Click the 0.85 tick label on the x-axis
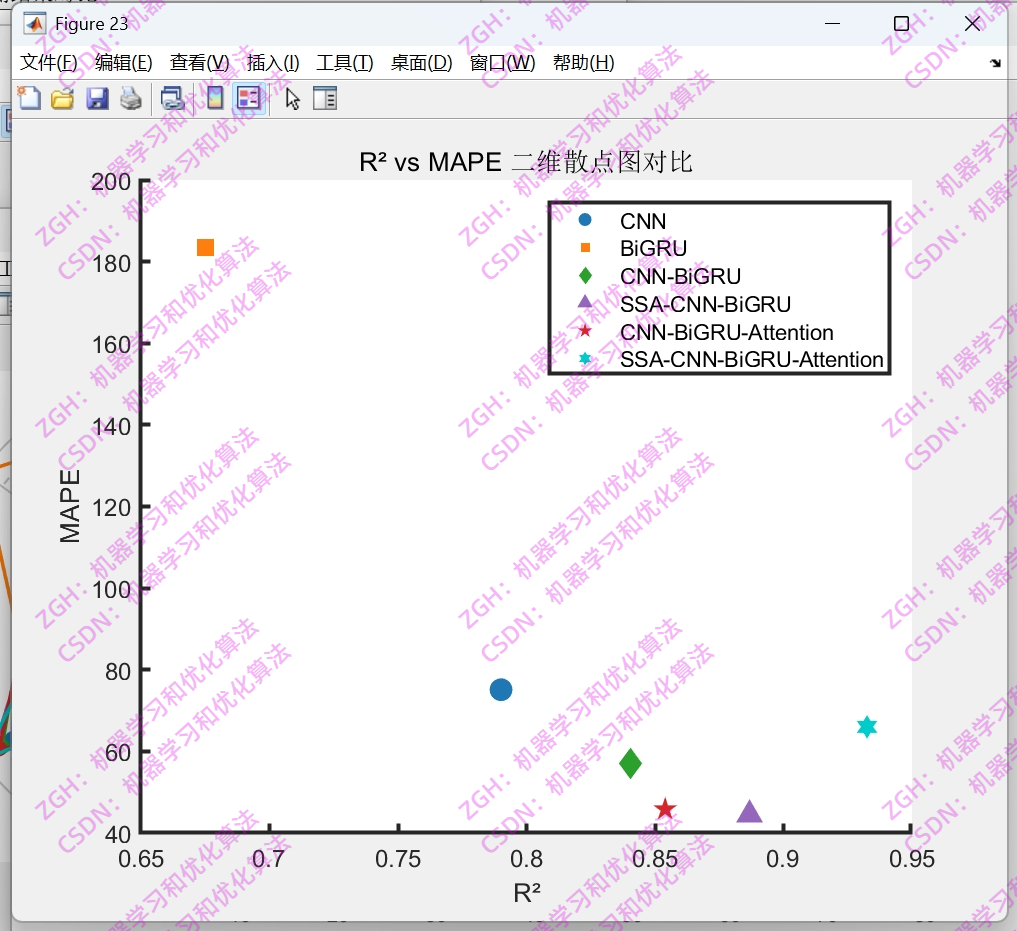The image size is (1017, 931). point(654,859)
